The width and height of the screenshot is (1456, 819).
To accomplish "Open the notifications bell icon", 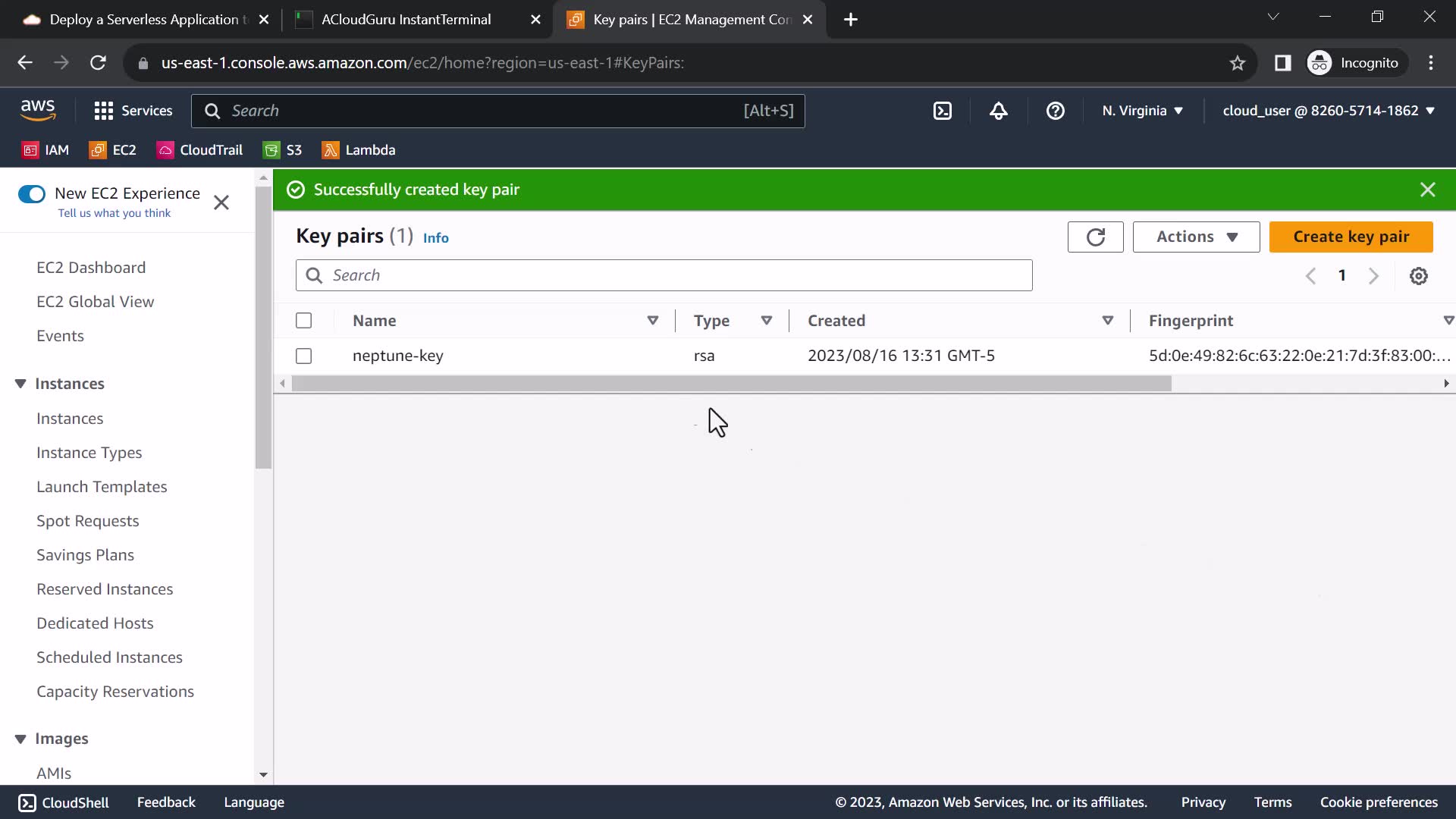I will pyautogui.click(x=999, y=111).
